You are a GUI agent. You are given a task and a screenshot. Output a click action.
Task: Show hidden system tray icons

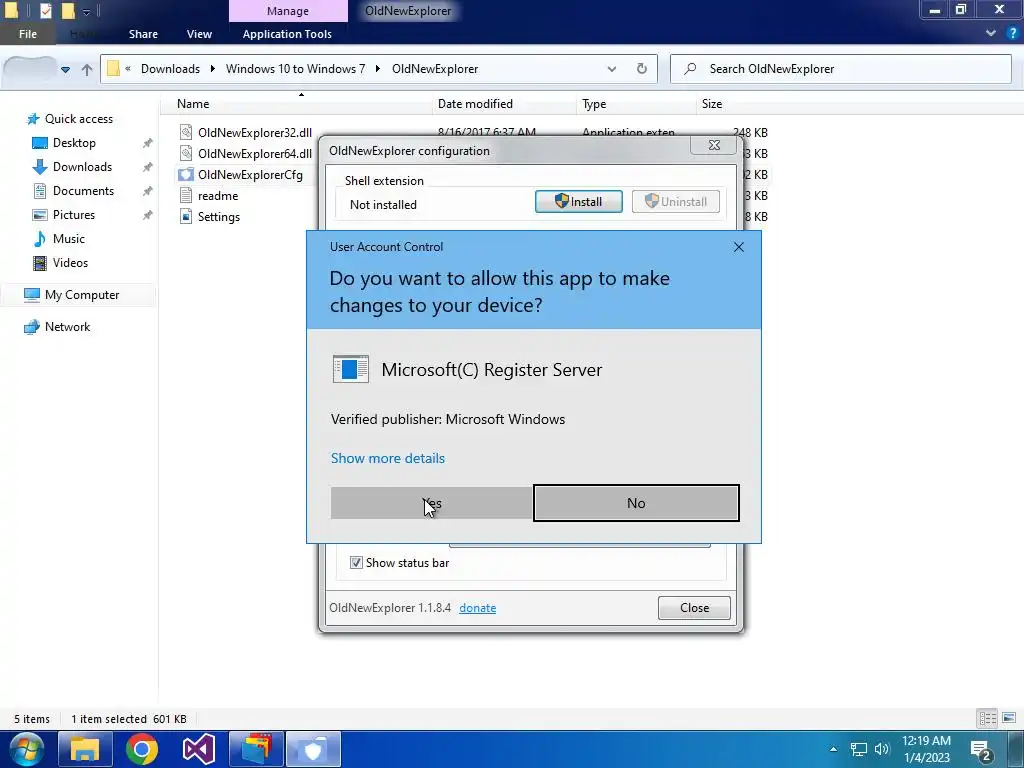(x=833, y=749)
